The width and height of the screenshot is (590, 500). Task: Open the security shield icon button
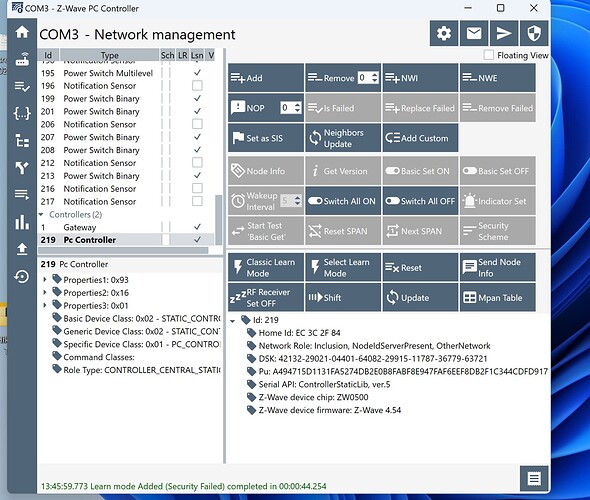[534, 33]
